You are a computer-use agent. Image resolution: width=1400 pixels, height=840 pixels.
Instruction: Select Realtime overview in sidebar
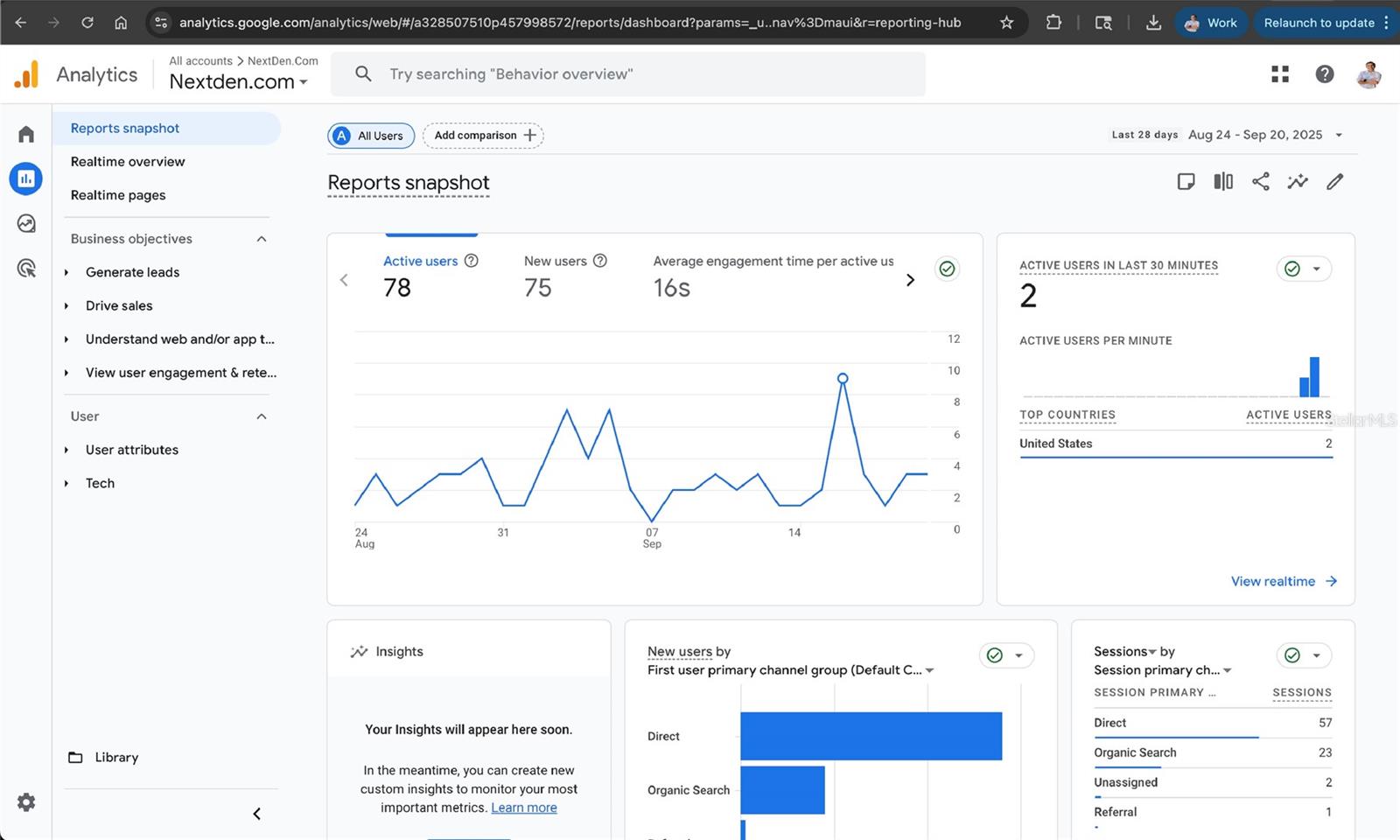coord(128,162)
